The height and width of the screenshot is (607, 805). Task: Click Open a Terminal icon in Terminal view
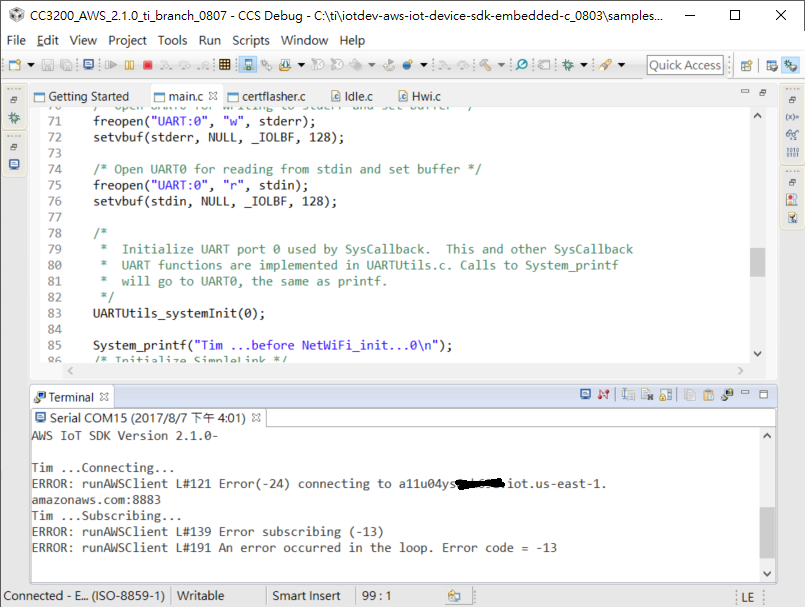click(x=585, y=394)
